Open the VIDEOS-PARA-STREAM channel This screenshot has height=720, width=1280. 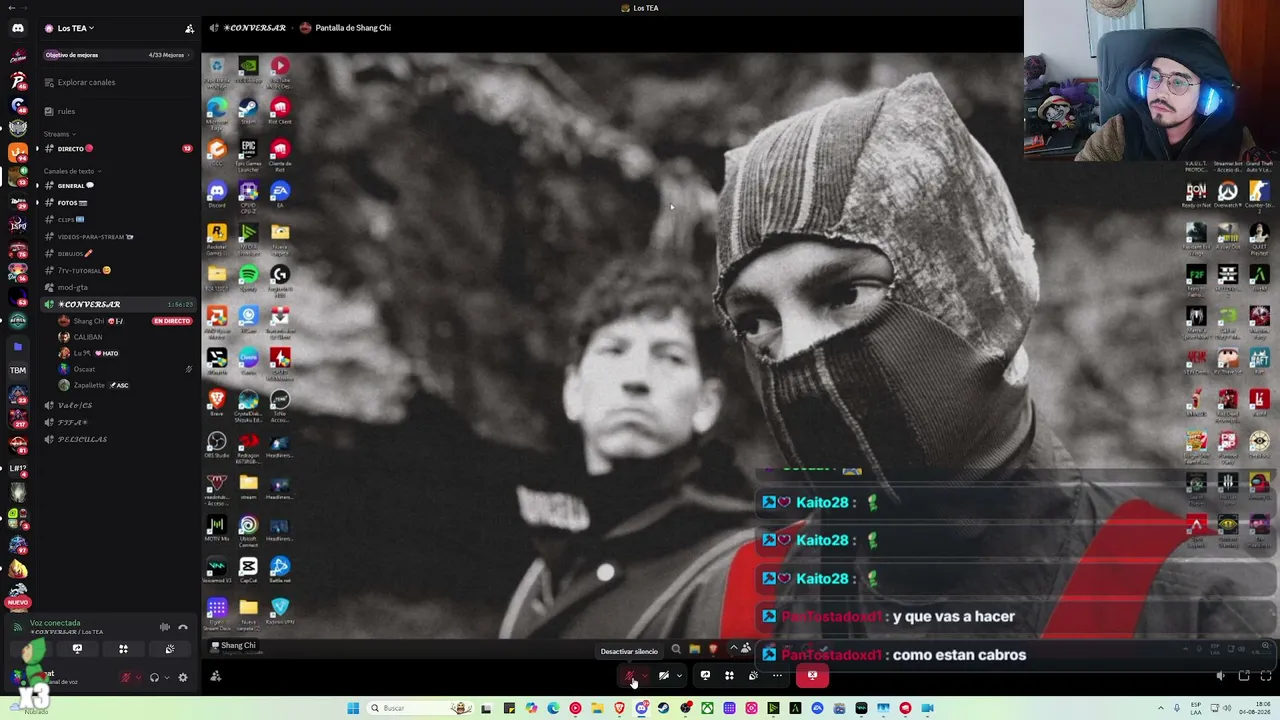tap(117, 237)
